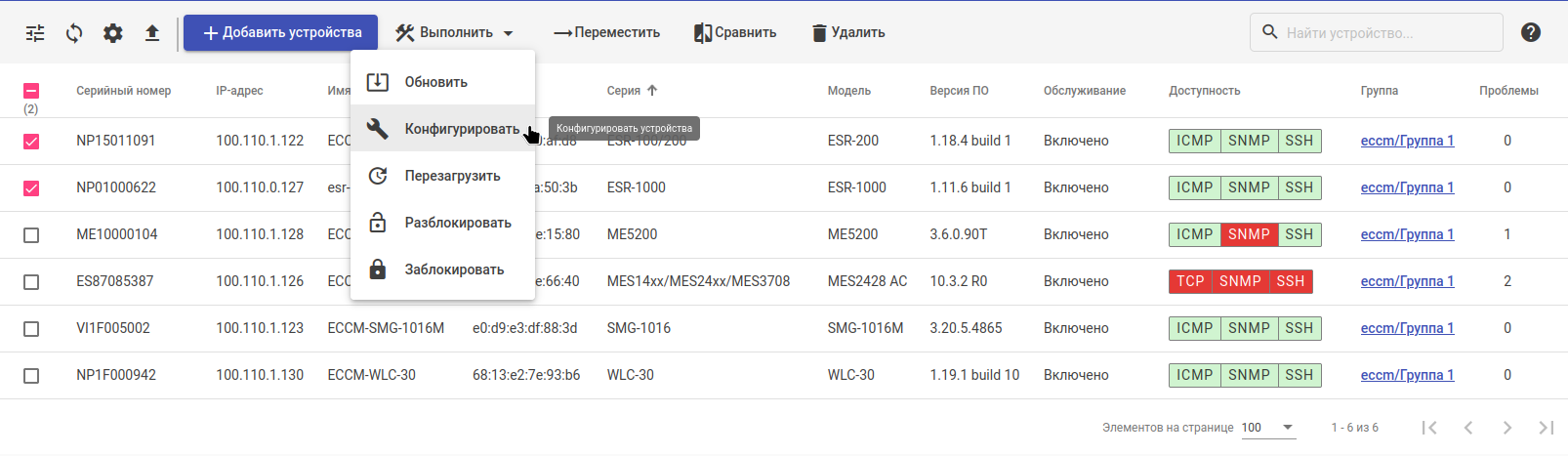Open the eccm/Группа 1 link for WLC-30
The height and width of the screenshot is (456, 1568).
click(x=1407, y=375)
